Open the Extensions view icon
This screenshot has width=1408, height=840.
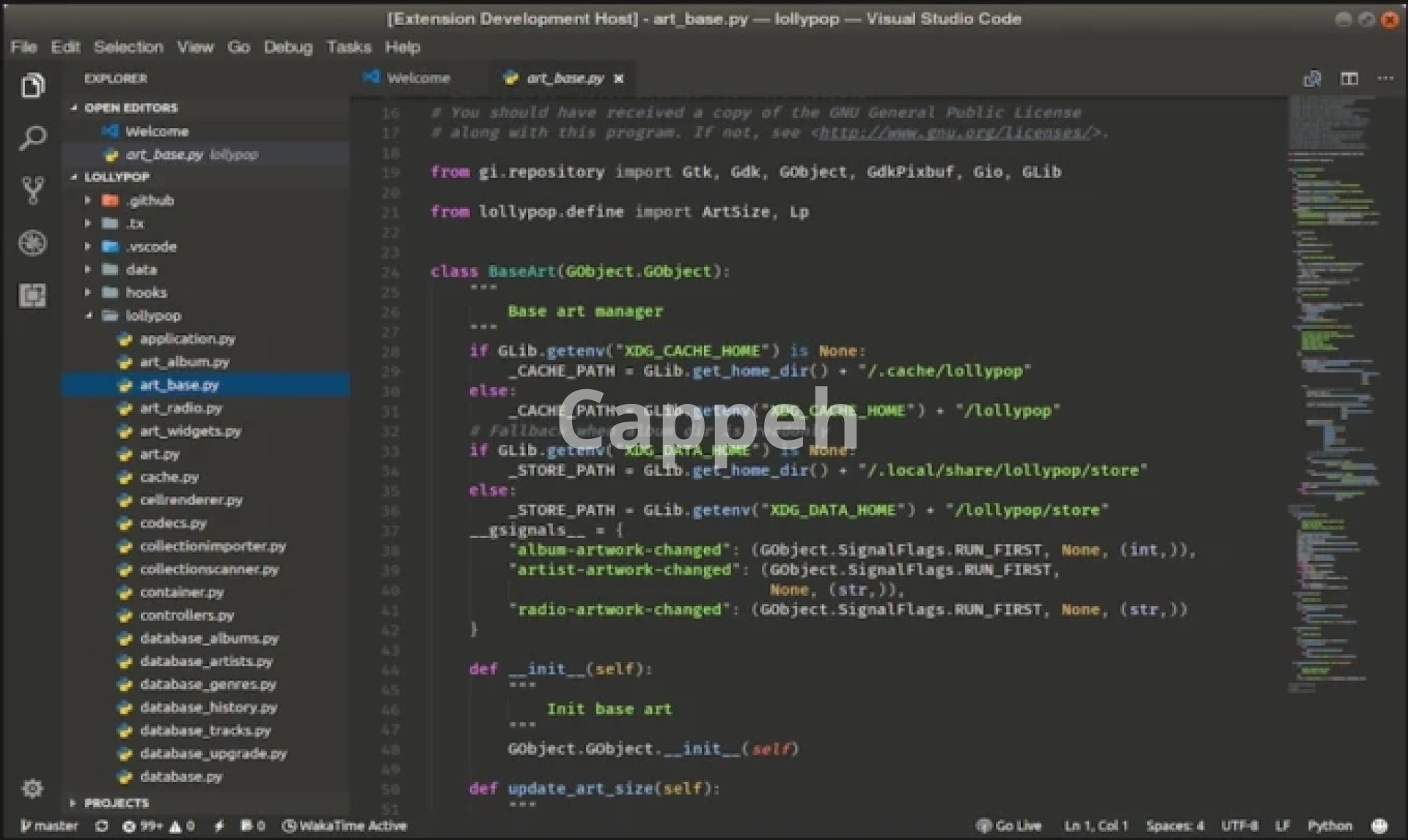(32, 295)
